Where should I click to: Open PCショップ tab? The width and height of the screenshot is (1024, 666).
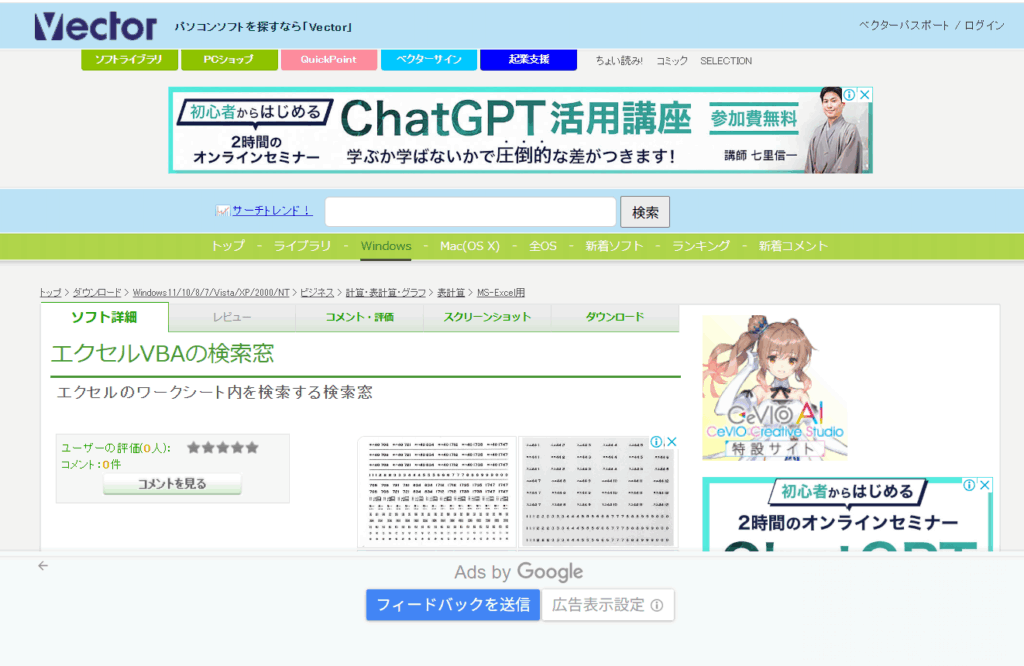229,59
